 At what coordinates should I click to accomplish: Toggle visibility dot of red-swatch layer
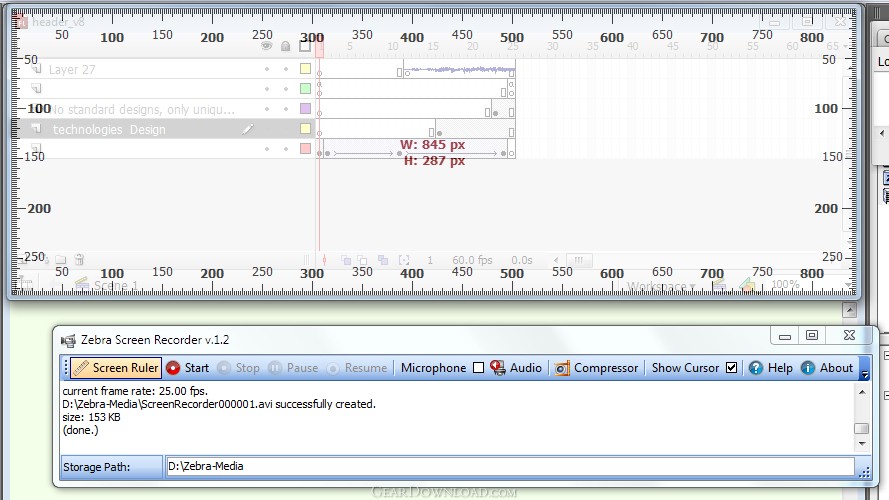266,149
